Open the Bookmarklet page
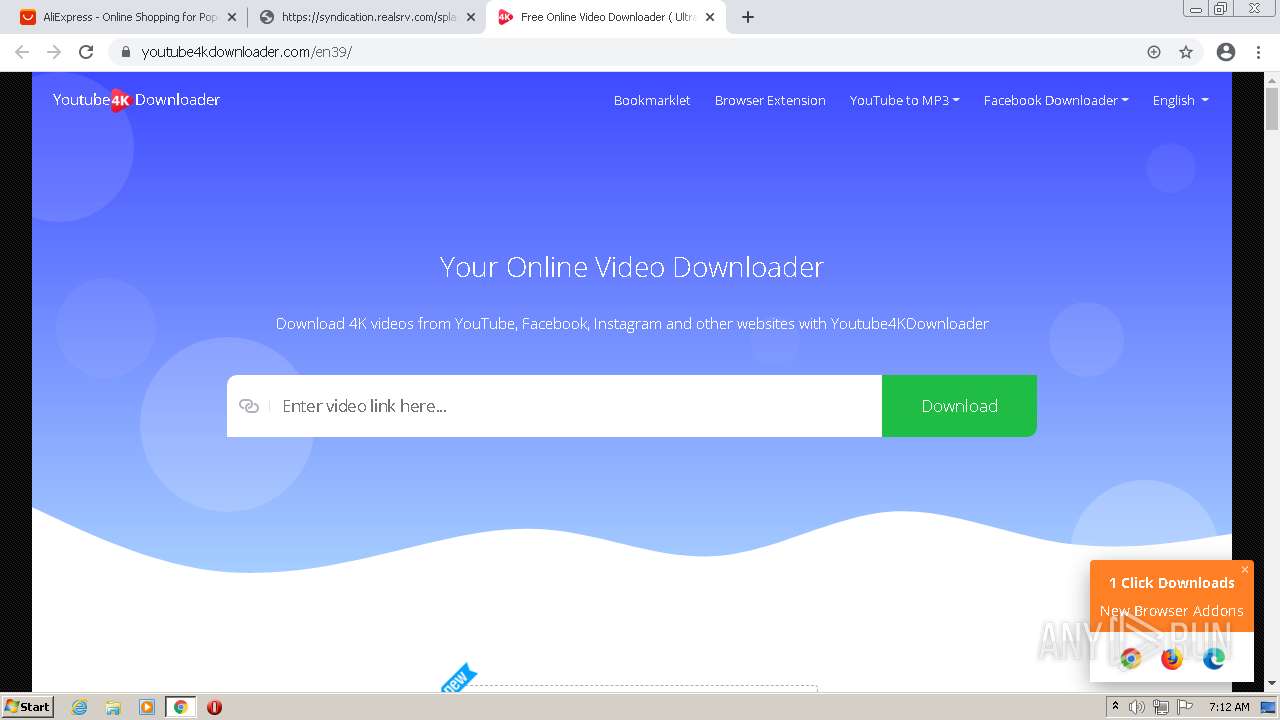The image size is (1280, 720). click(652, 100)
